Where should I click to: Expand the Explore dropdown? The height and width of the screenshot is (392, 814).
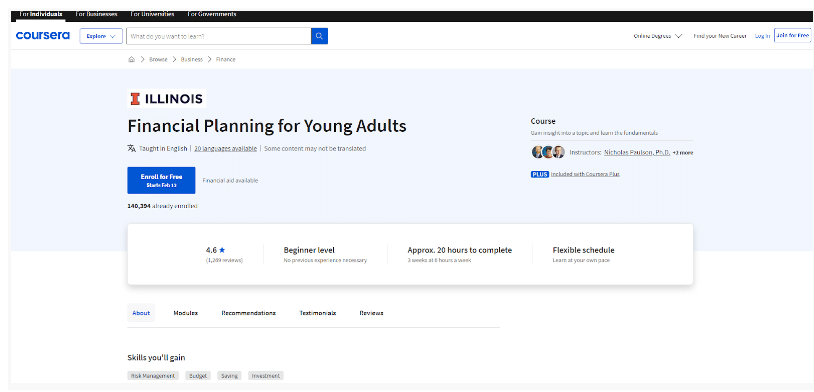[x=101, y=36]
